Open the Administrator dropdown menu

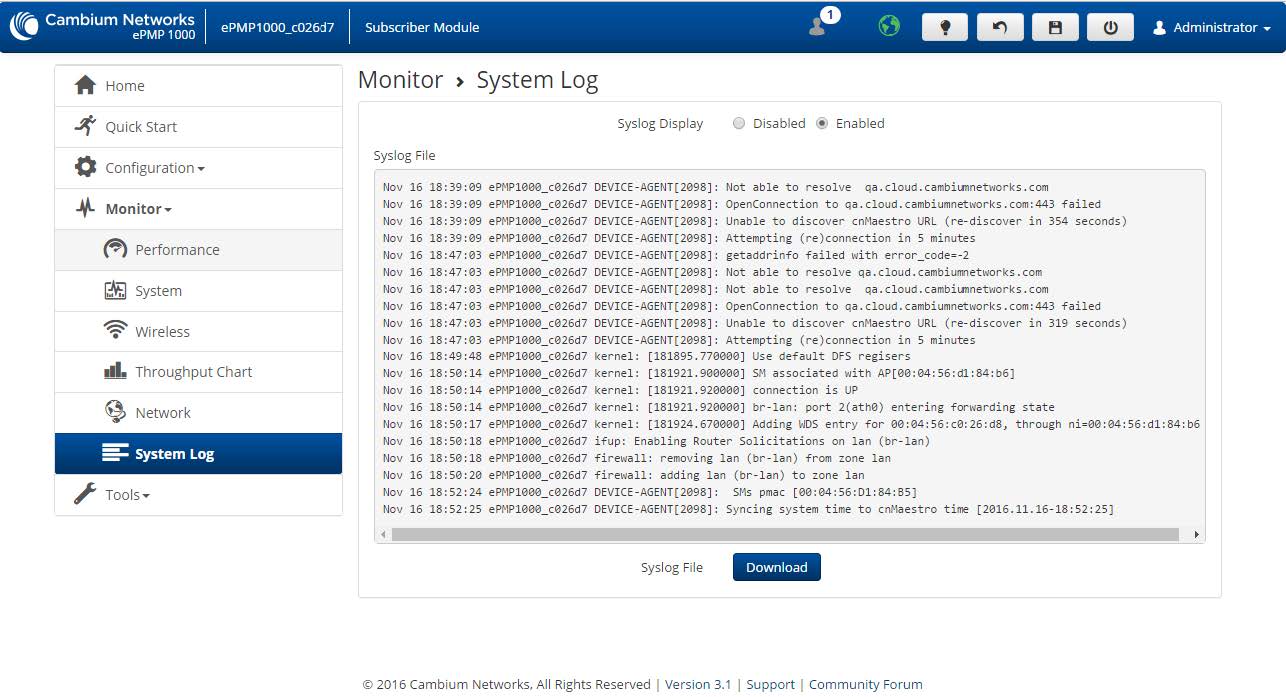click(1212, 28)
